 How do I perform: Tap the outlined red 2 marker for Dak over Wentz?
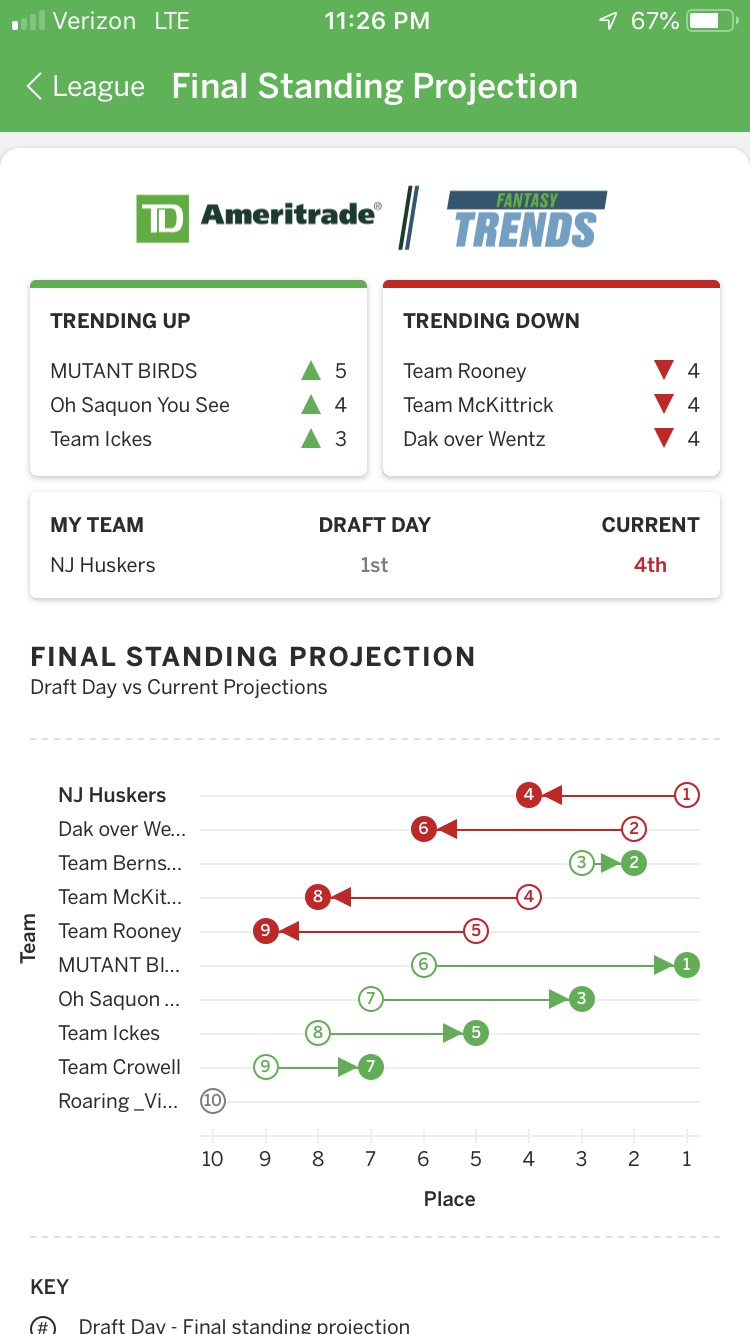coord(633,829)
